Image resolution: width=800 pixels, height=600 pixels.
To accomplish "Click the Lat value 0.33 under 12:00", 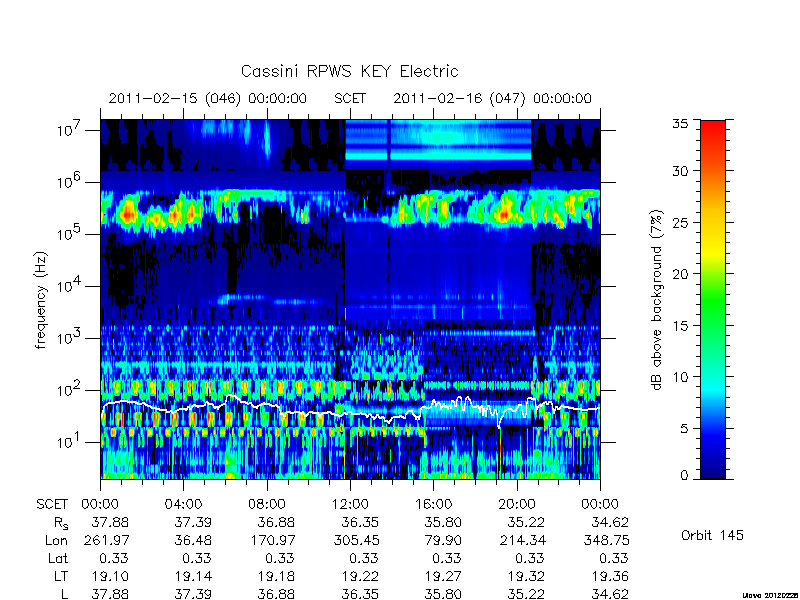I will pyautogui.click(x=363, y=558).
